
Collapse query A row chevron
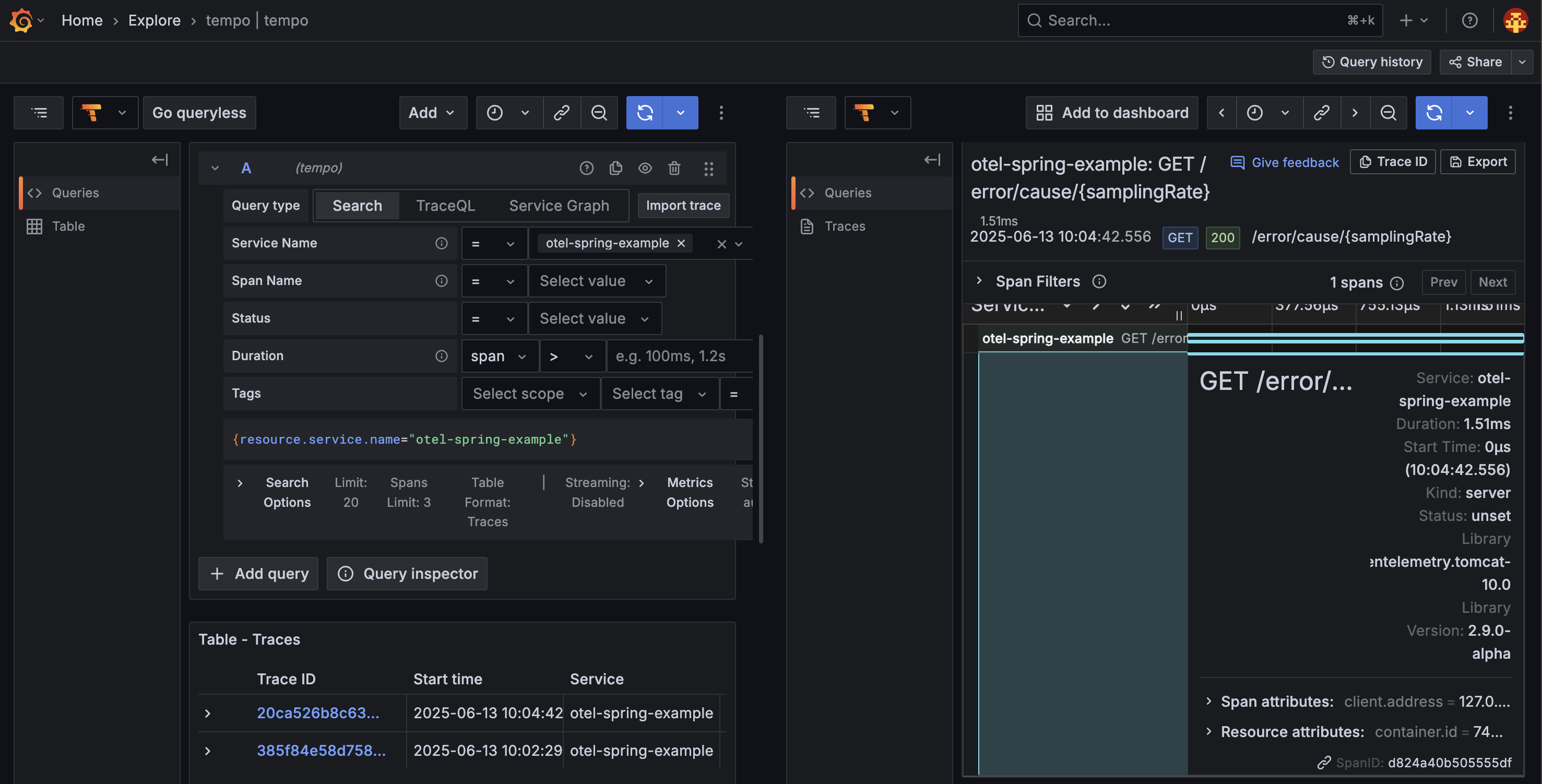[215, 168]
